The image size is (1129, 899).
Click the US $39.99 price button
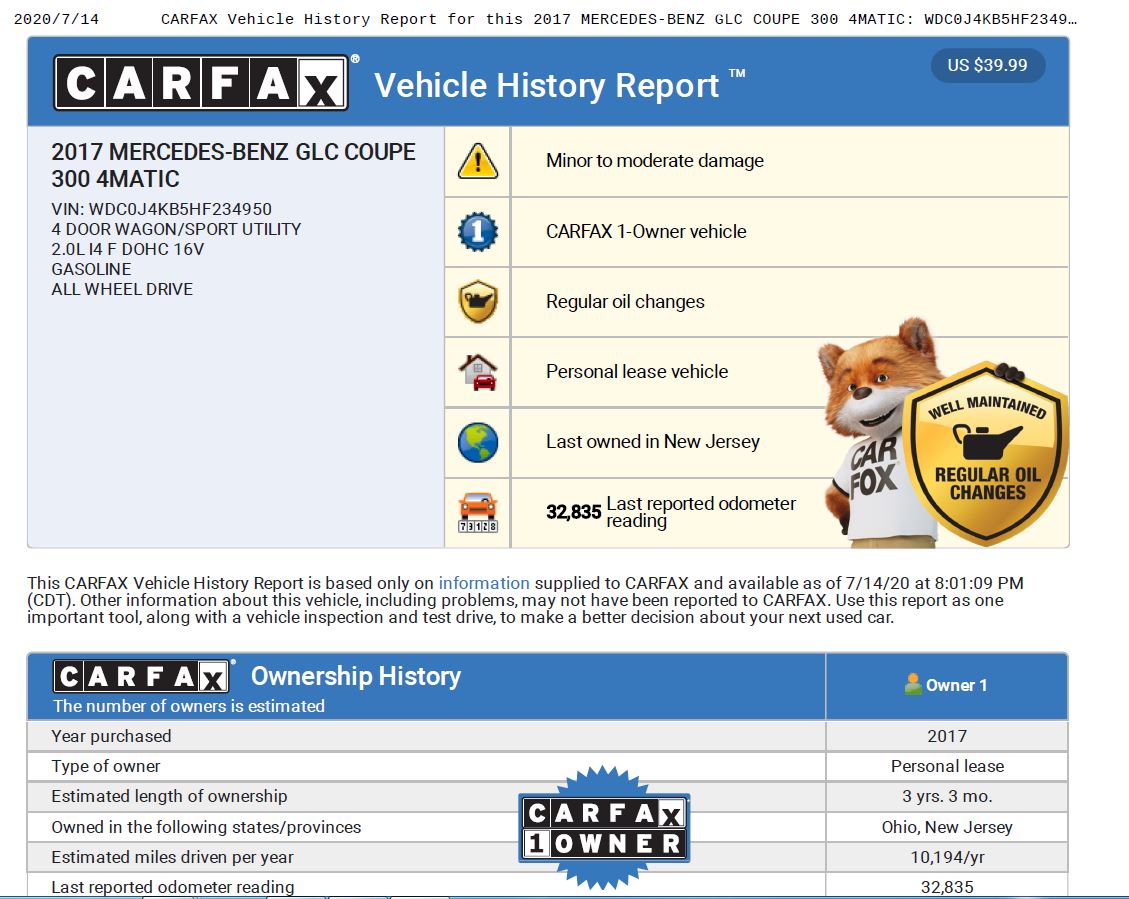point(987,65)
